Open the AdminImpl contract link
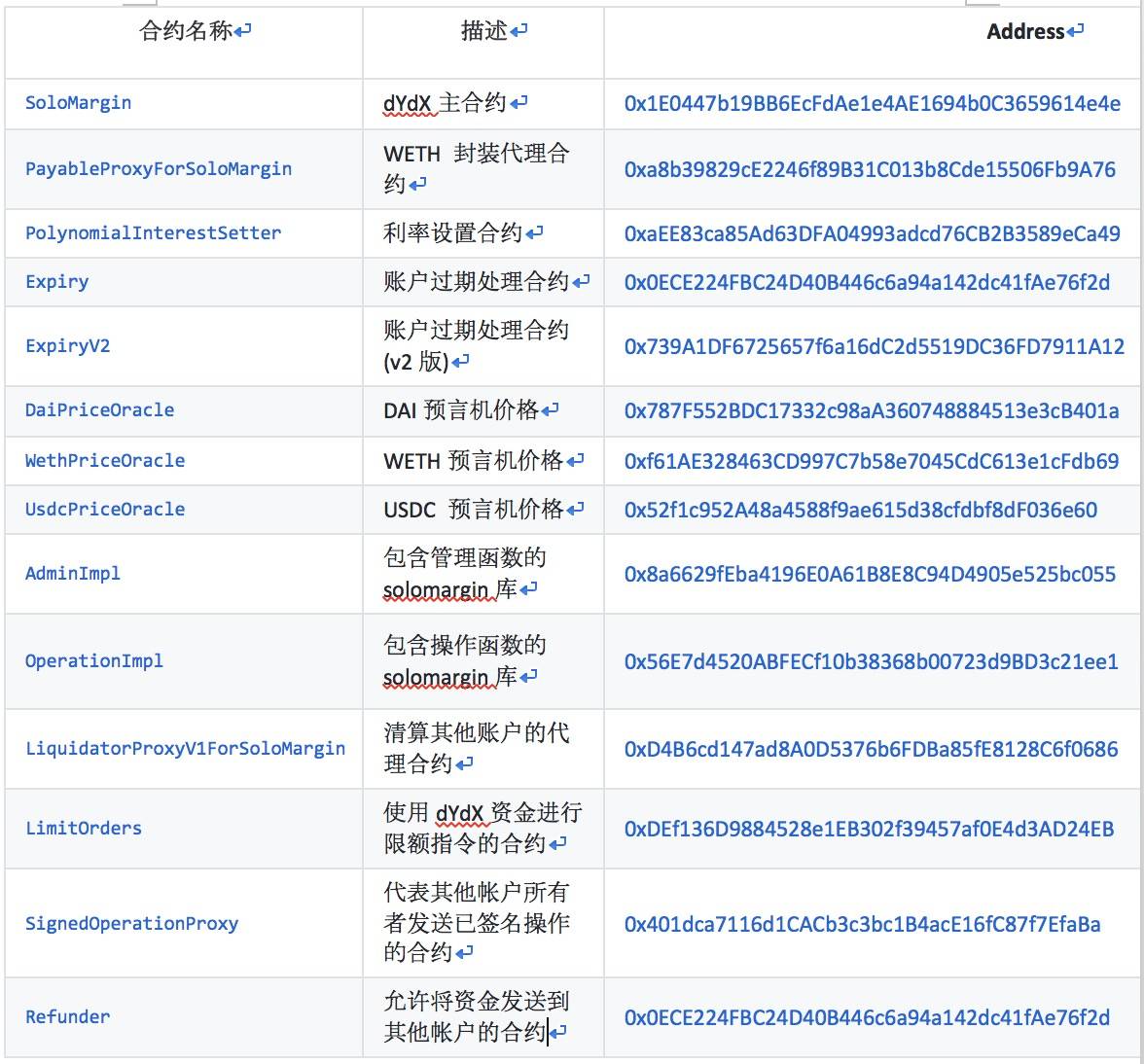1144x1064 pixels. click(x=73, y=574)
